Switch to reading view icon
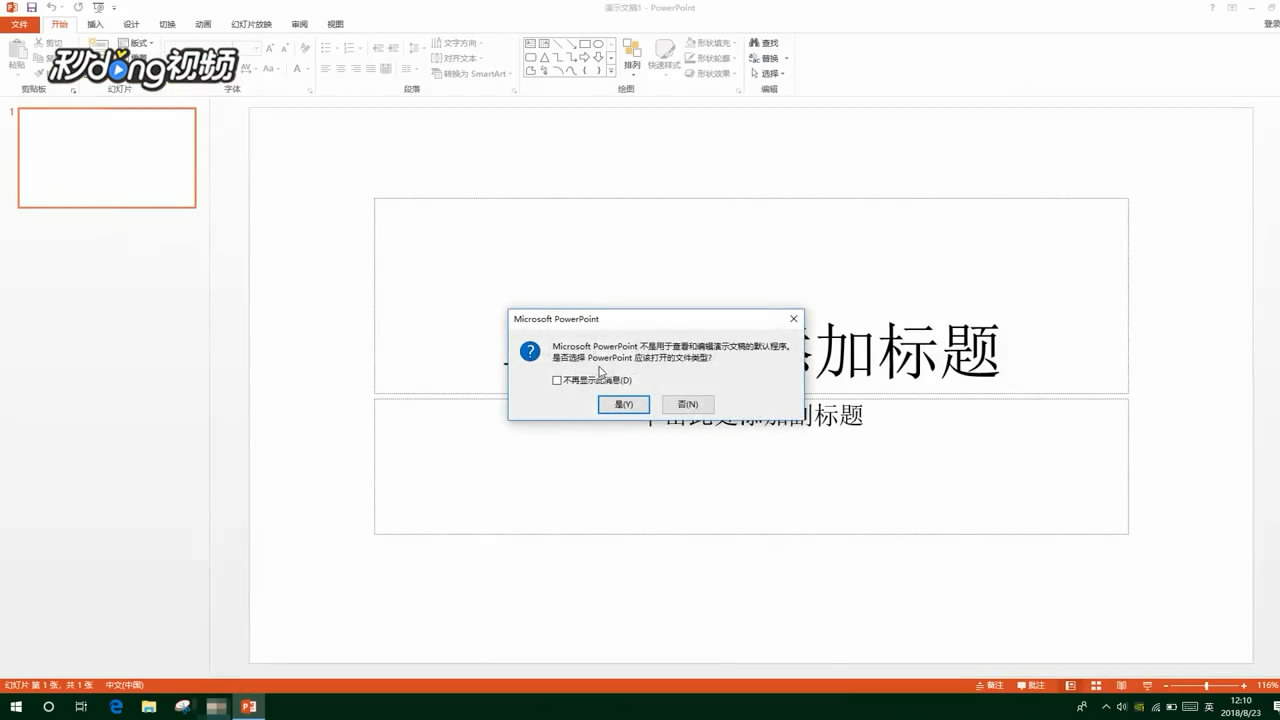Viewport: 1280px width, 720px height. click(x=1121, y=686)
